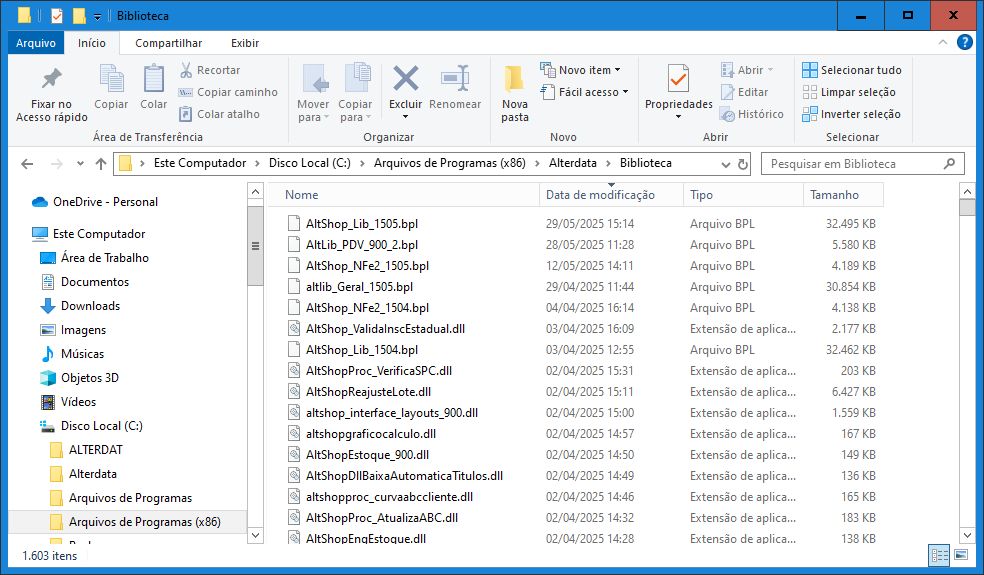The height and width of the screenshot is (575, 984).
Task: Open the Copiar para command
Action: click(355, 93)
